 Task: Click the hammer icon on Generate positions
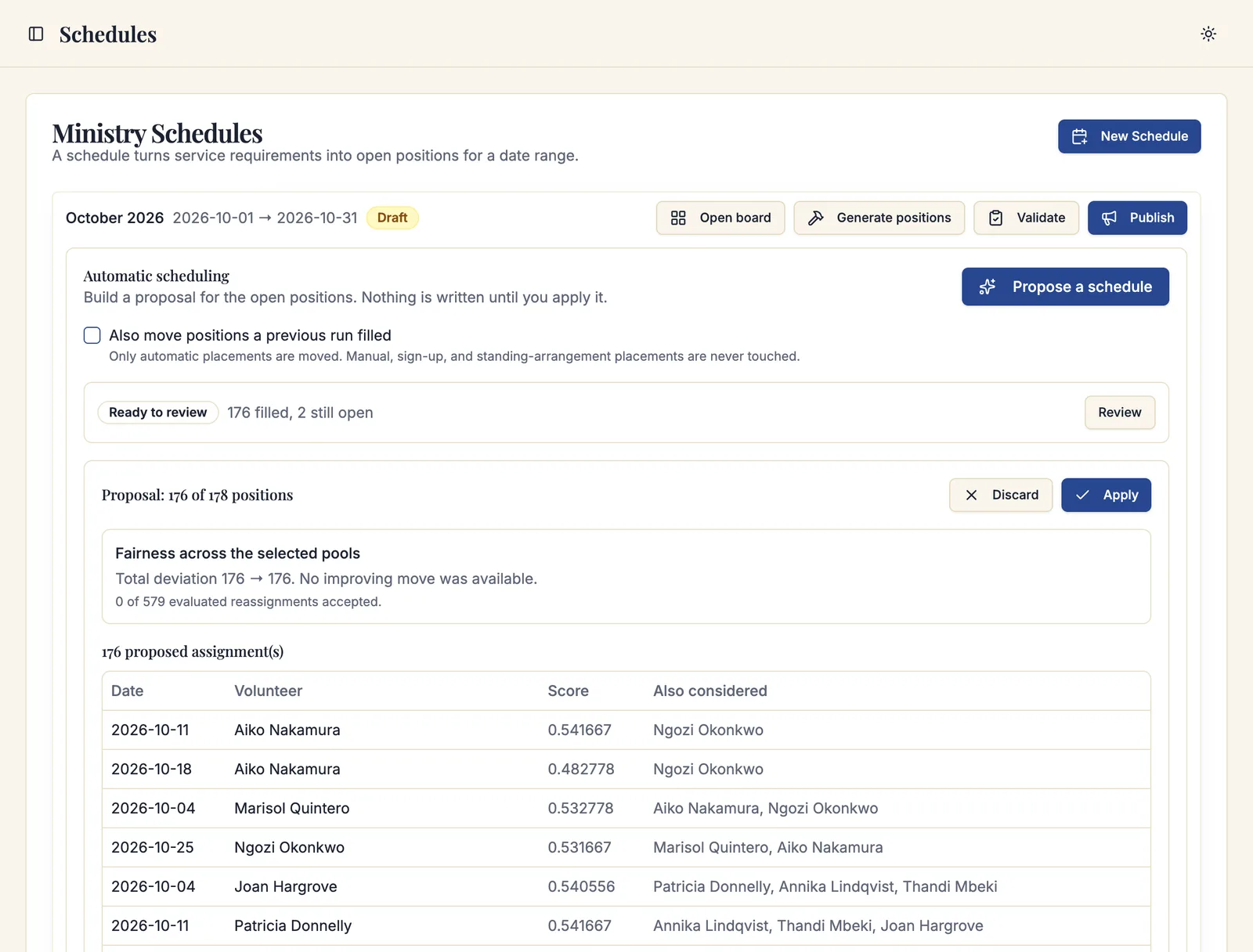pos(815,218)
